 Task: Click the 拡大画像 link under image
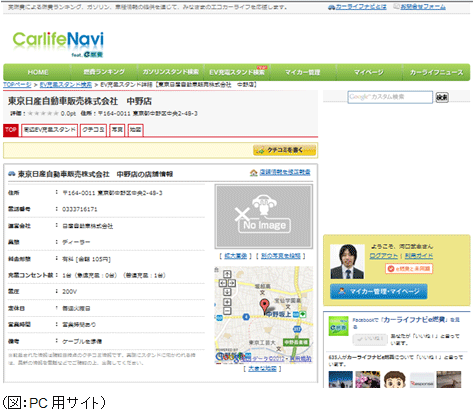[236, 256]
